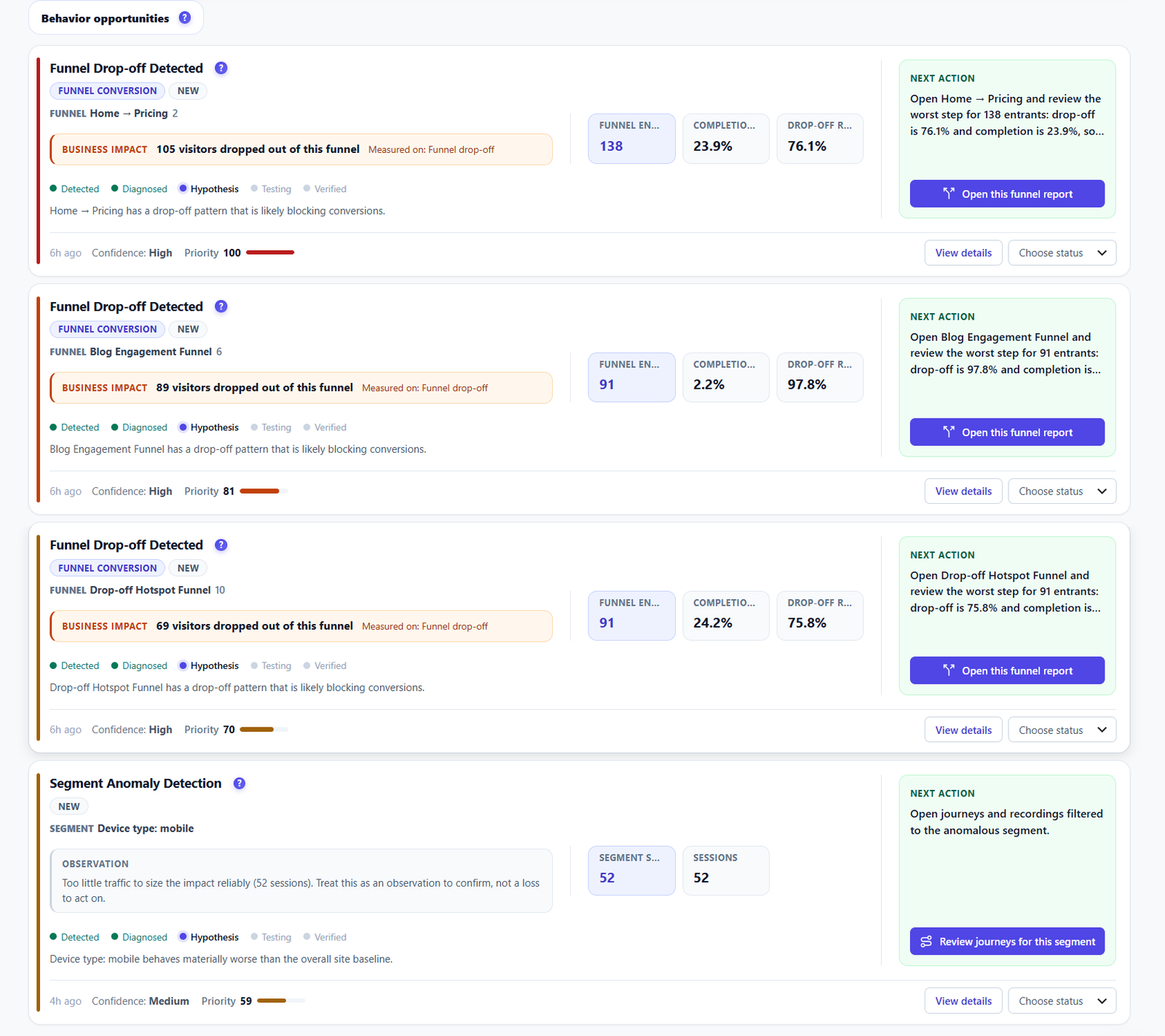This screenshot has height=1036, width=1165.
Task: Expand Choose status for mobile segment card
Action: [1062, 1001]
